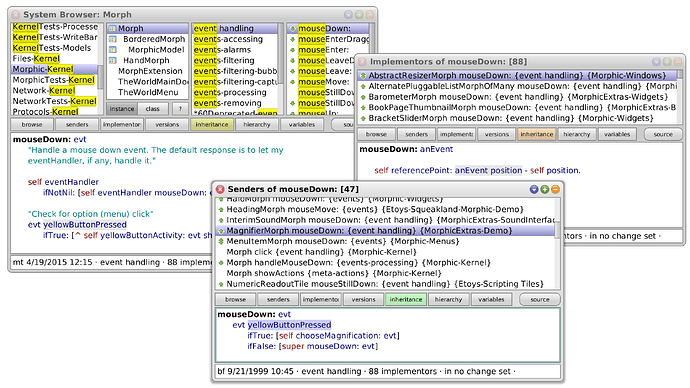Click versions button in Implementors window
Viewport: 690px width, 388px height.
tap(497, 134)
